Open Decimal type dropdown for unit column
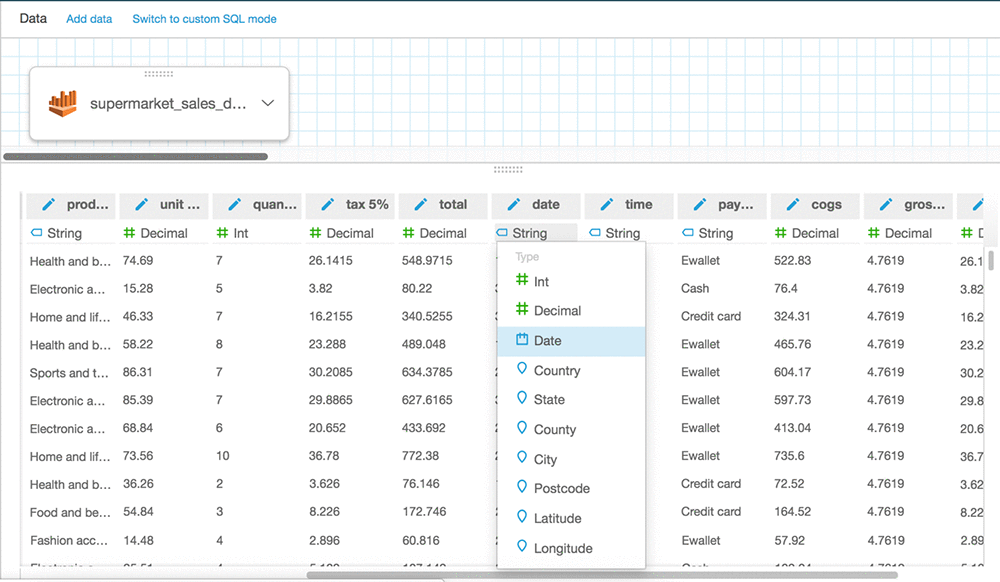The image size is (1000, 582). point(155,233)
